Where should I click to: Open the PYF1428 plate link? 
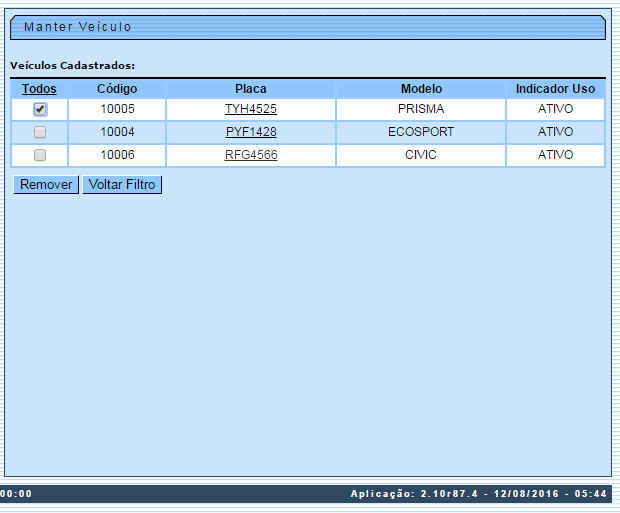(250, 132)
